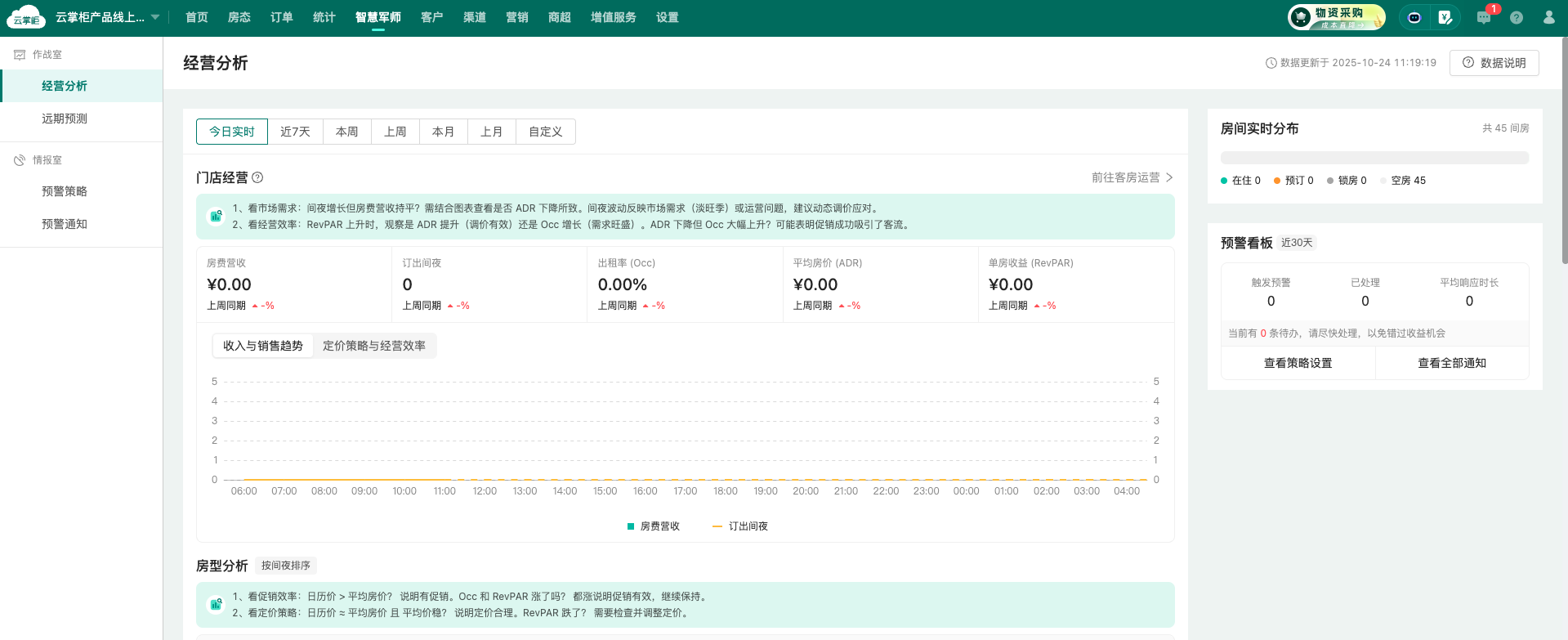Expand the store name dropdown arrow
1568x640 pixels.
click(155, 17)
